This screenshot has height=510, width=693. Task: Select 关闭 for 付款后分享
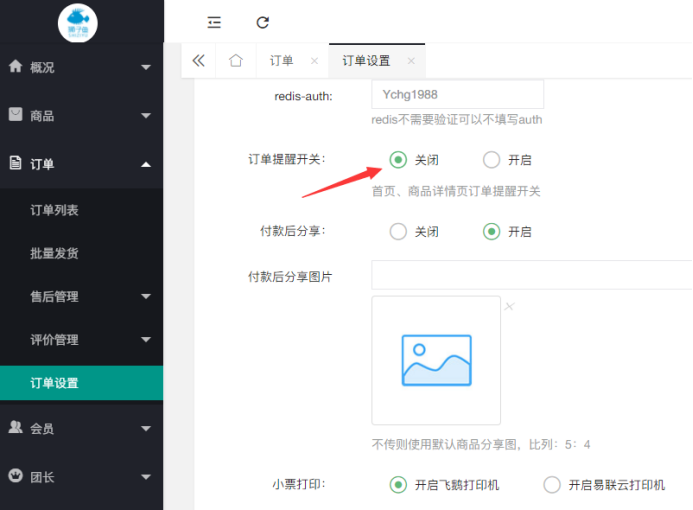(x=398, y=232)
